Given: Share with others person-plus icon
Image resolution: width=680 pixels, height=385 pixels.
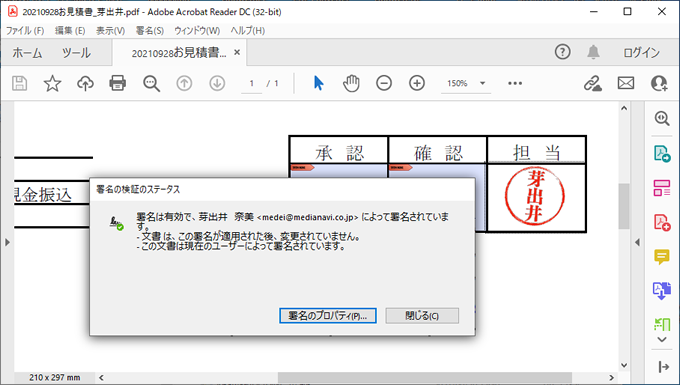Looking at the screenshot, I should 659,83.
